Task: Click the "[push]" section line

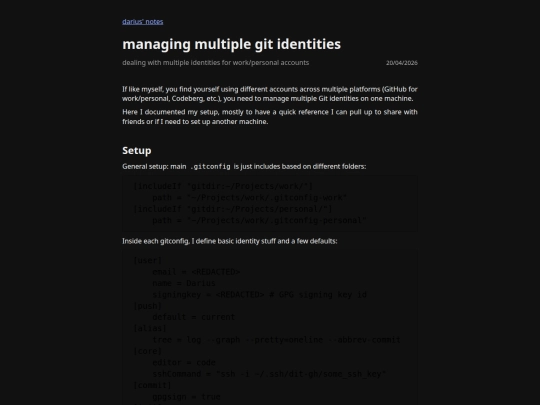Action: (147, 306)
